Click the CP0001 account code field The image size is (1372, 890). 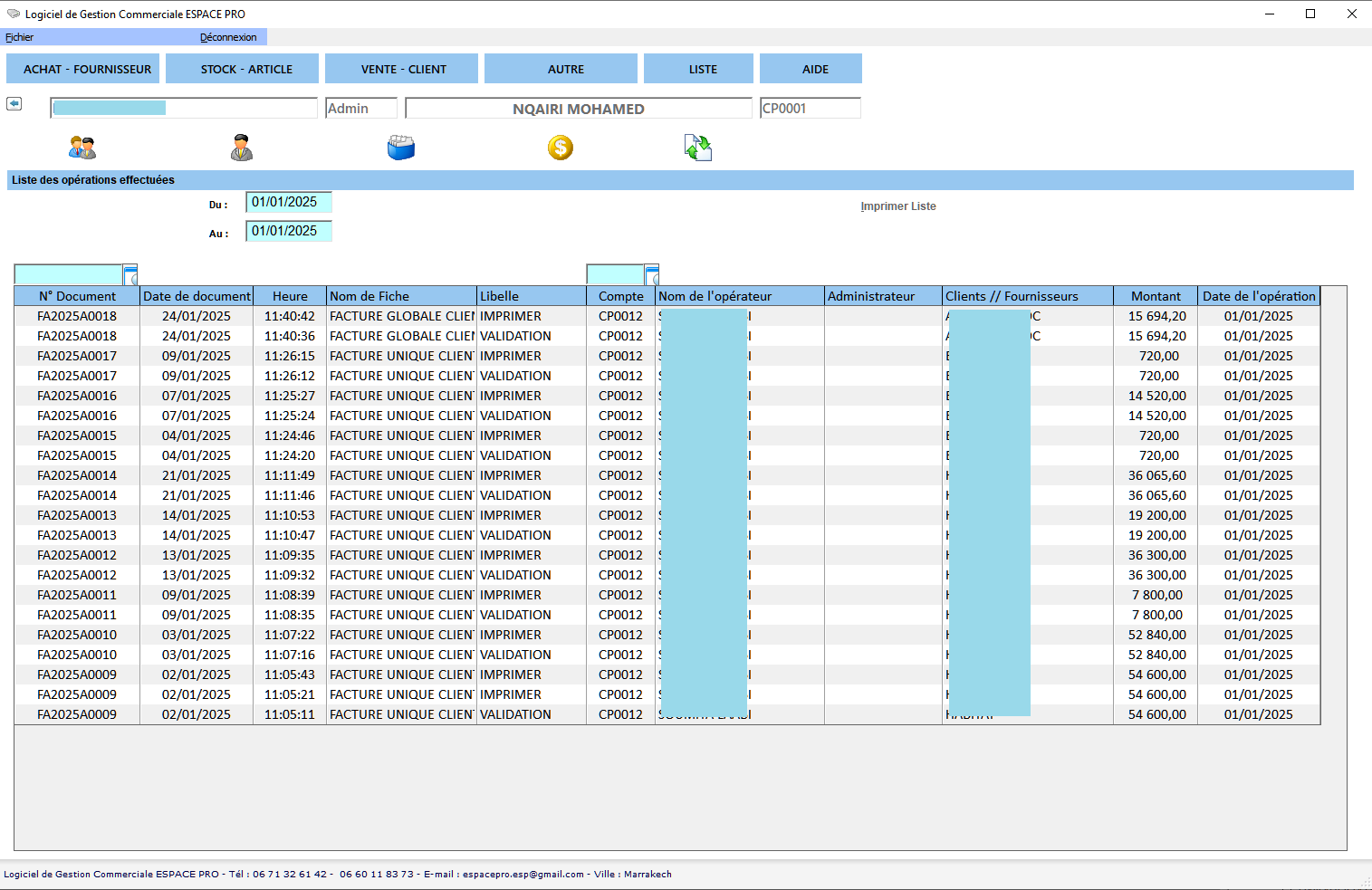tap(811, 109)
